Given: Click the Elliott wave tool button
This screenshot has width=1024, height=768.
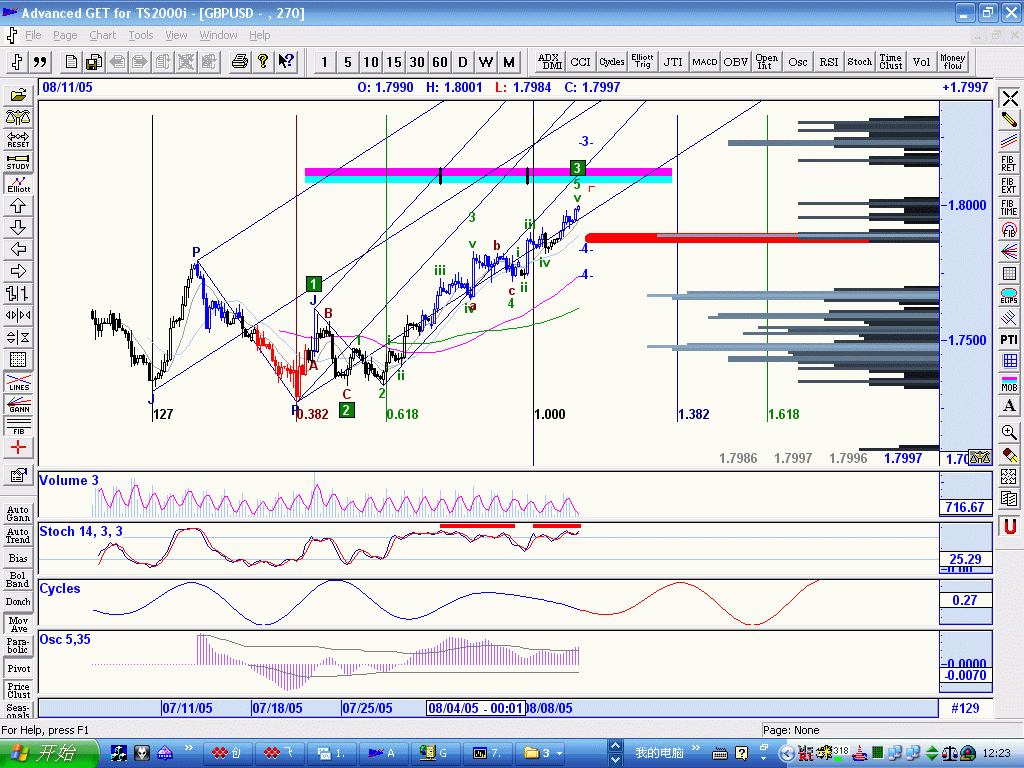Looking at the screenshot, I should click(18, 183).
